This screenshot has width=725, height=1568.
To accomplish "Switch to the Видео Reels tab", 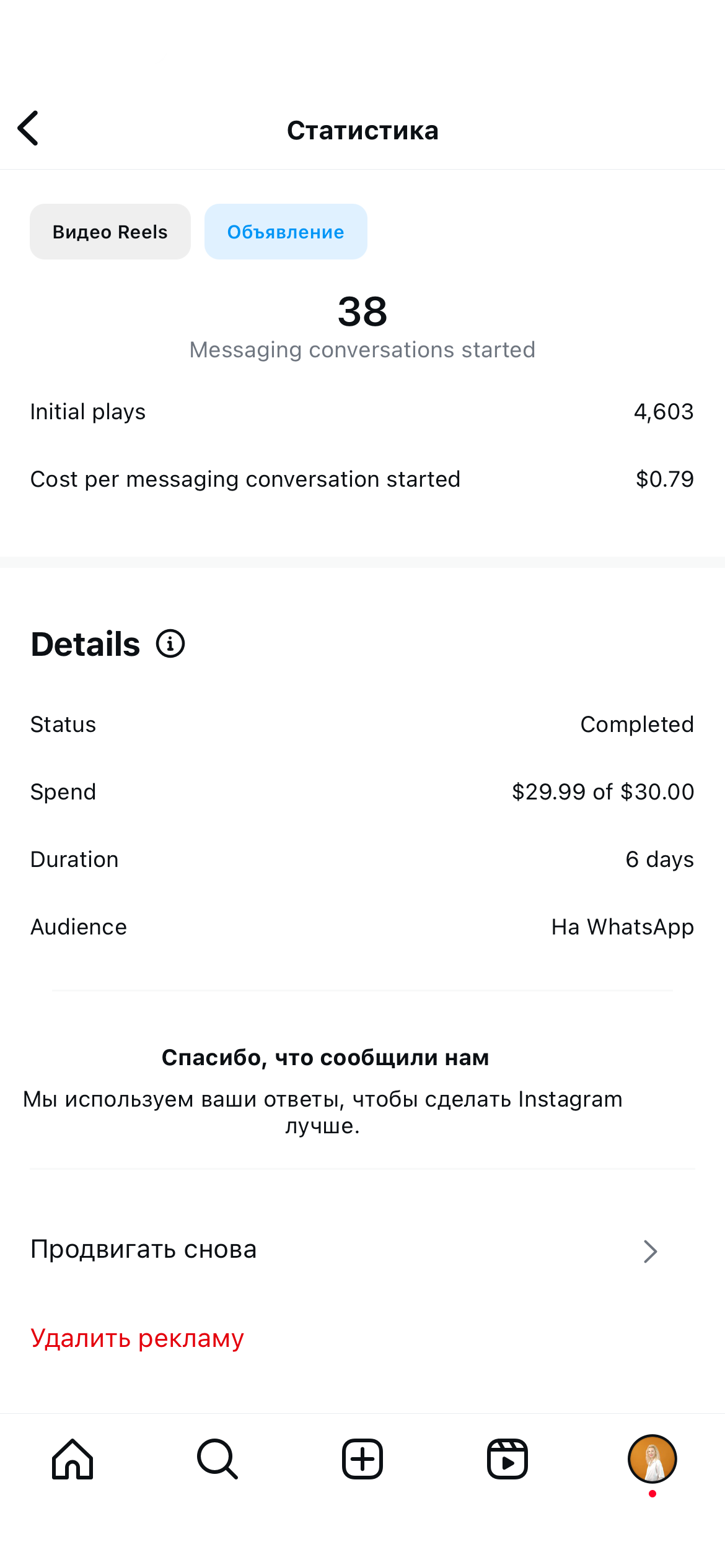I will pos(110,232).
